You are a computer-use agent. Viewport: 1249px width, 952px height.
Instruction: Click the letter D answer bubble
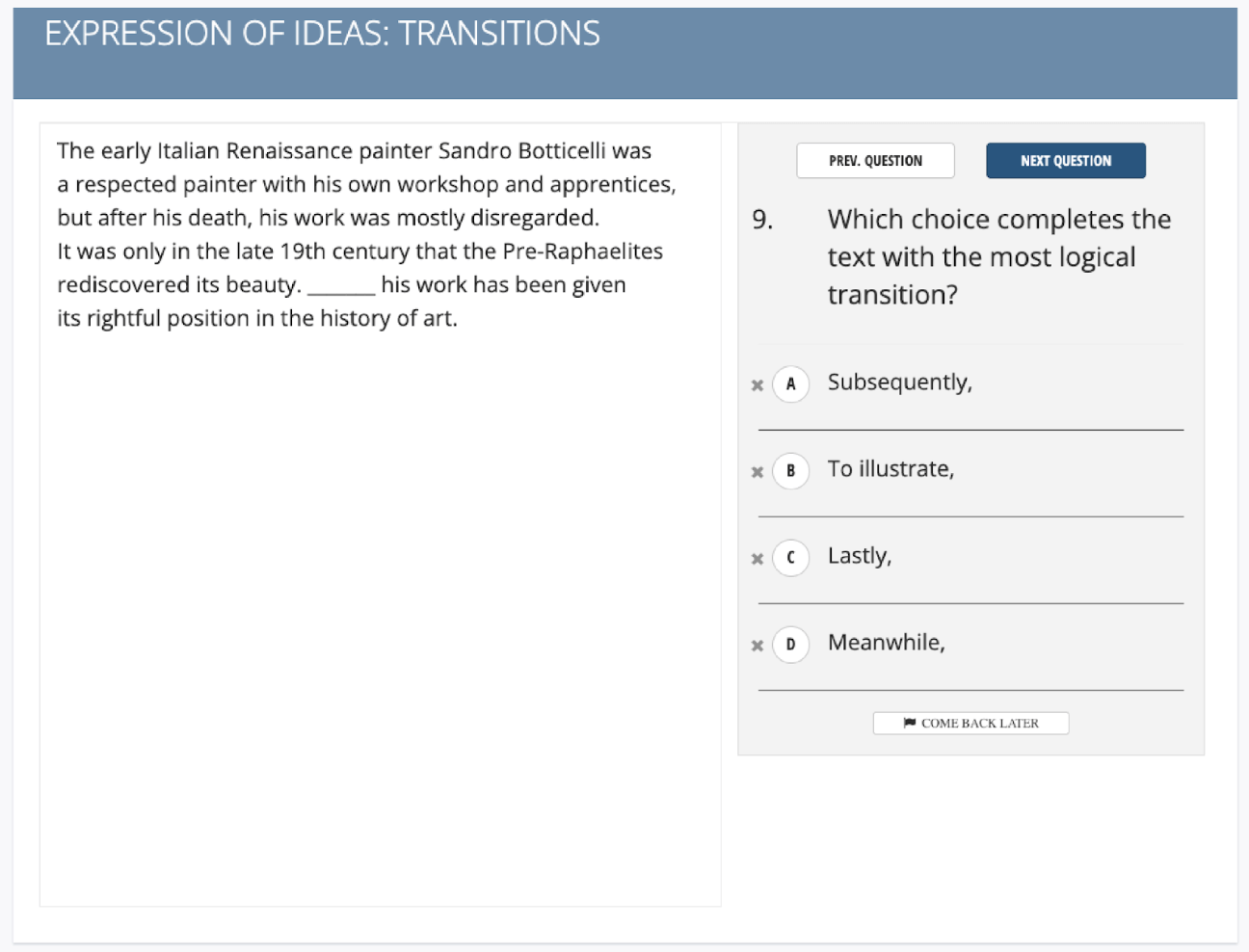click(790, 645)
